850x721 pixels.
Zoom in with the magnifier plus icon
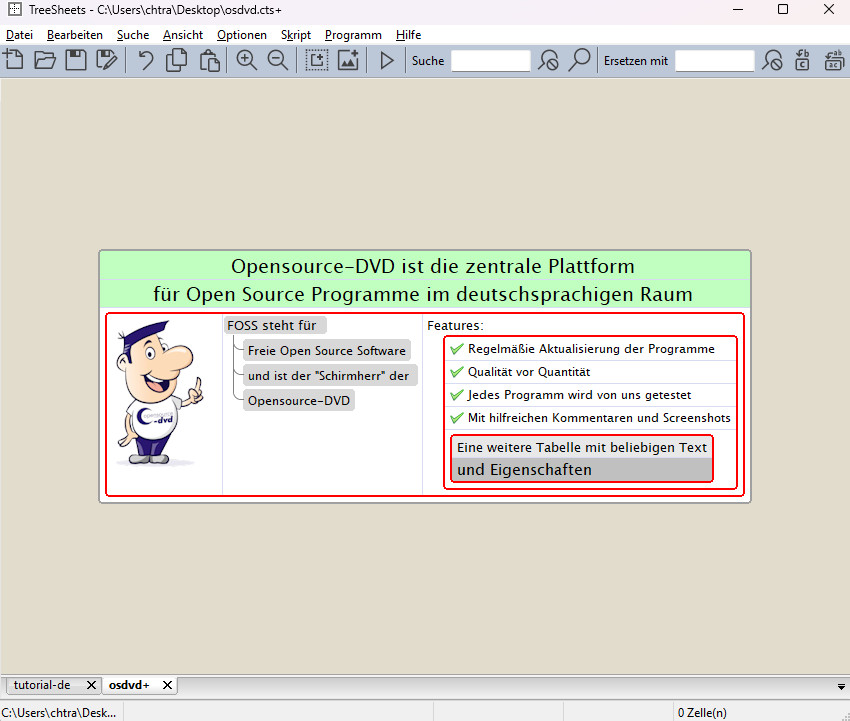pos(247,60)
